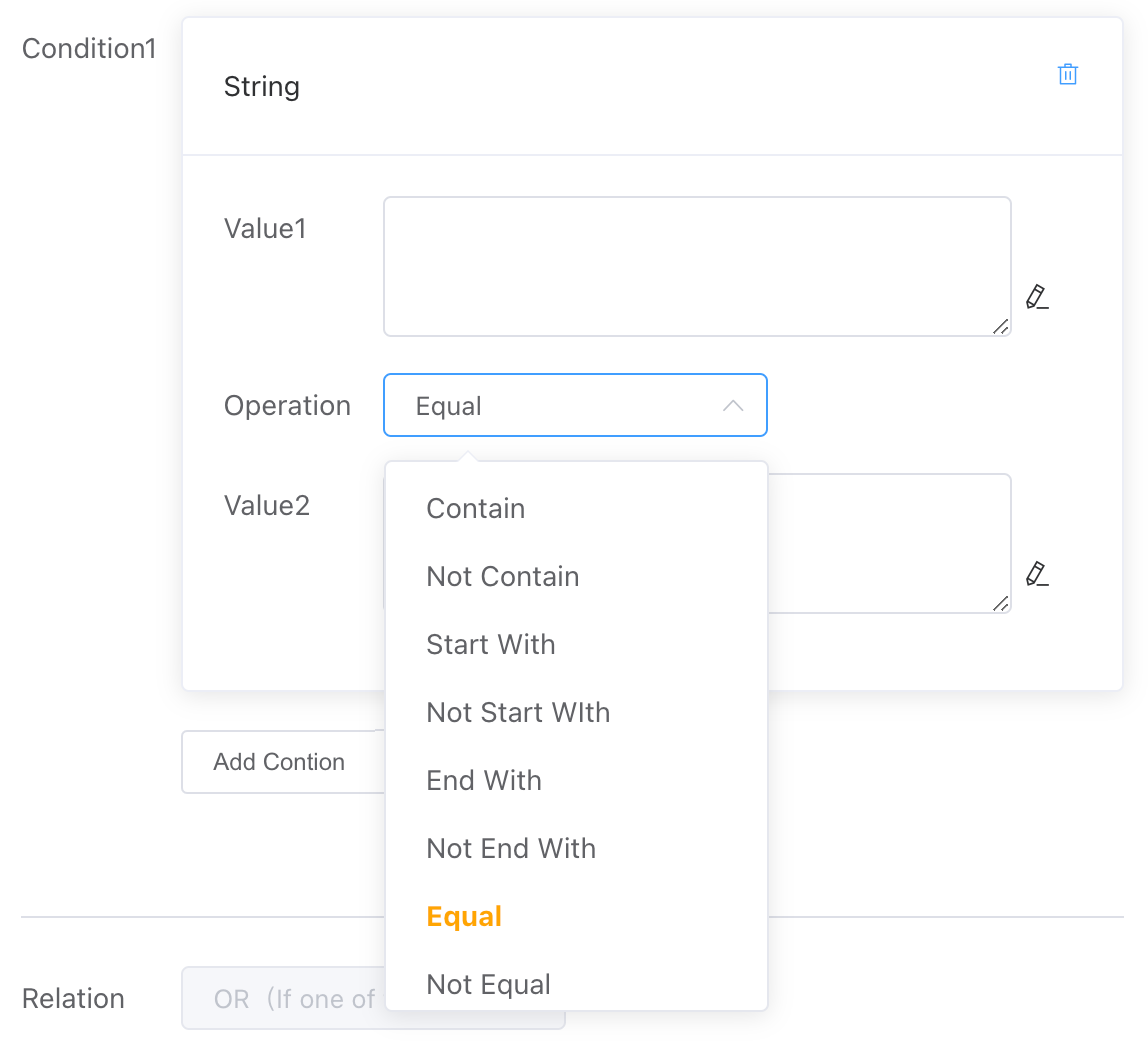Select Not Start With option

tap(517, 713)
